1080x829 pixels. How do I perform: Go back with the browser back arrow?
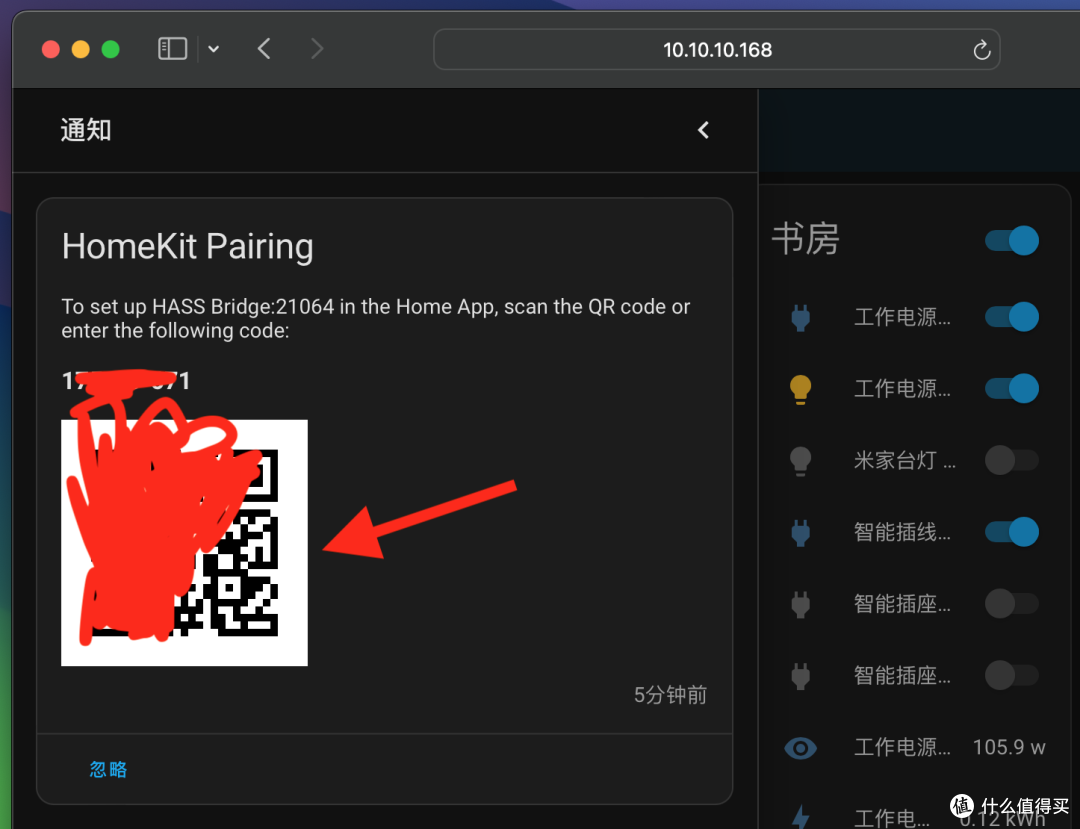click(264, 49)
